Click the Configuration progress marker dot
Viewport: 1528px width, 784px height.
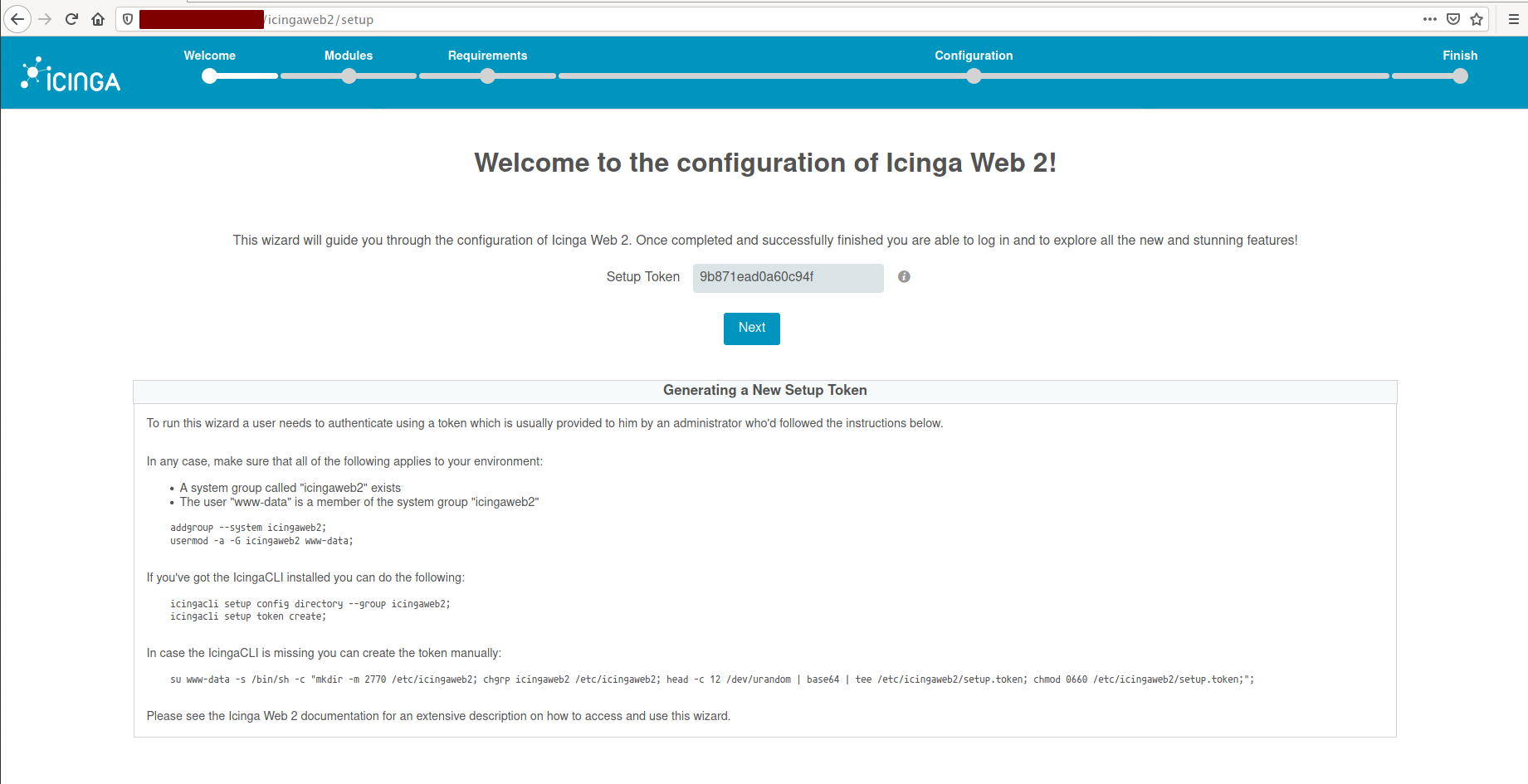click(974, 76)
